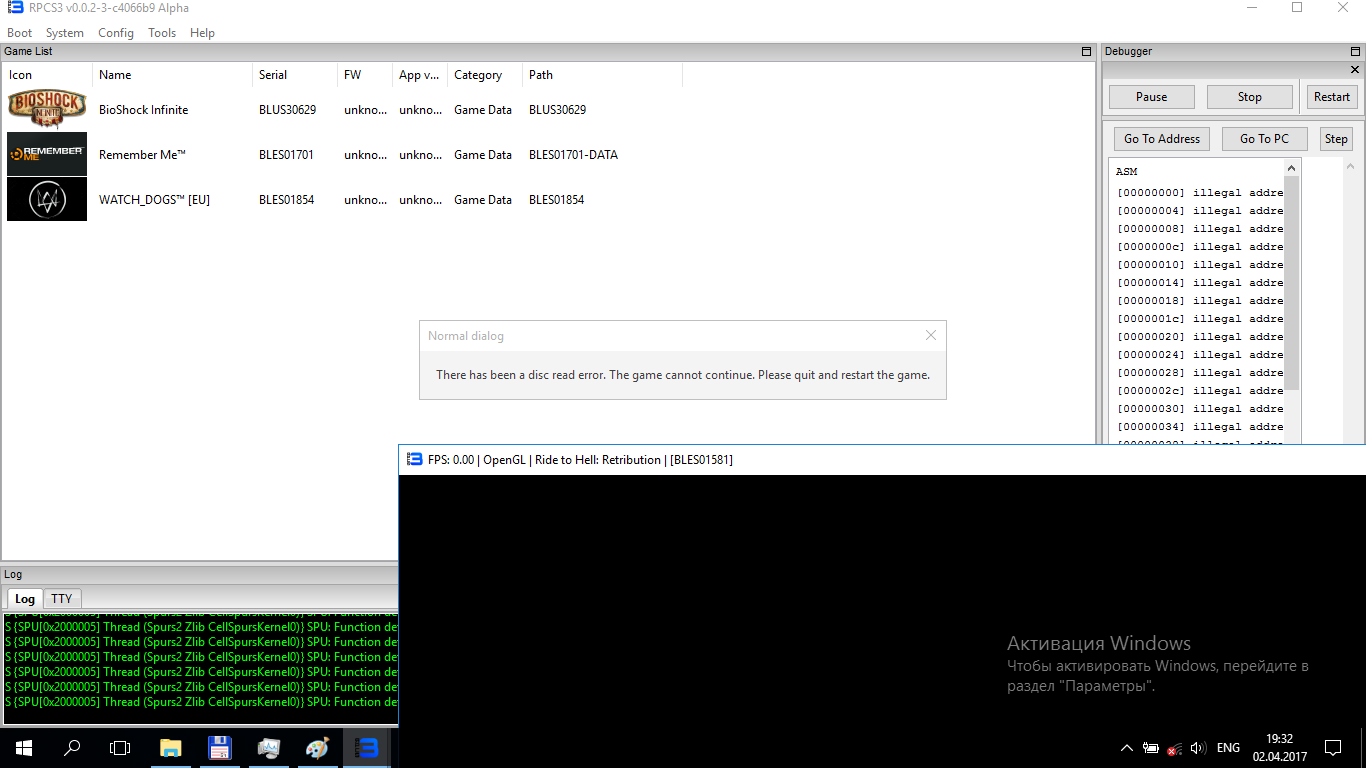This screenshot has width=1366, height=768.
Task: Float the Game List panel
Action: (1086, 51)
